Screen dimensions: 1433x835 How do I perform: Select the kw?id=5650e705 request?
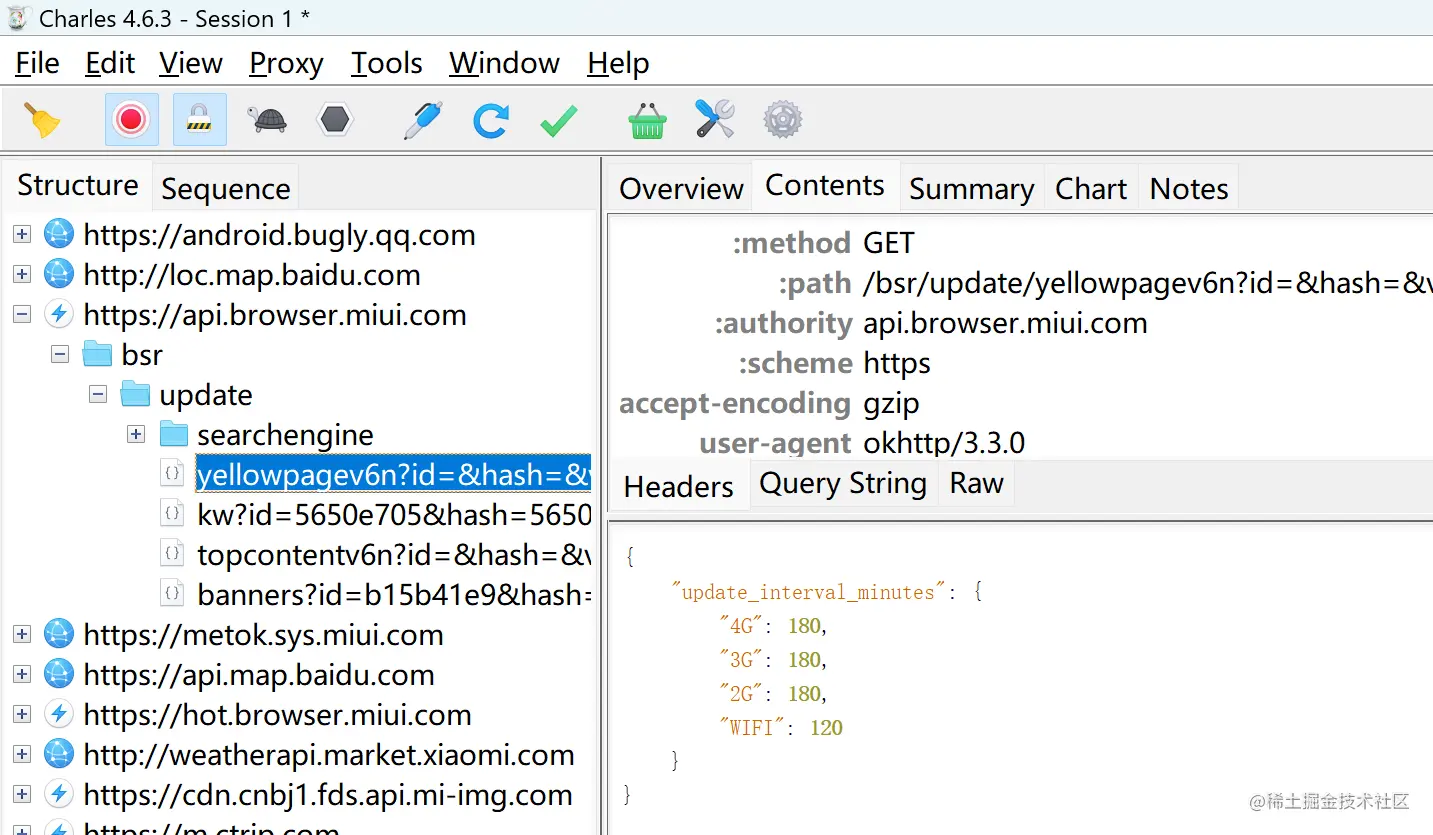pyautogui.click(x=394, y=515)
